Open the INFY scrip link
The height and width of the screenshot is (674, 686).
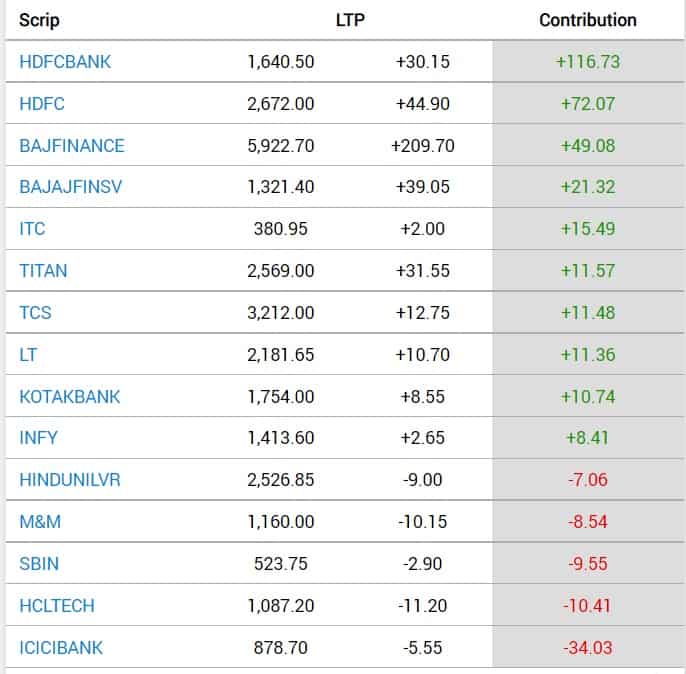pyautogui.click(x=38, y=438)
